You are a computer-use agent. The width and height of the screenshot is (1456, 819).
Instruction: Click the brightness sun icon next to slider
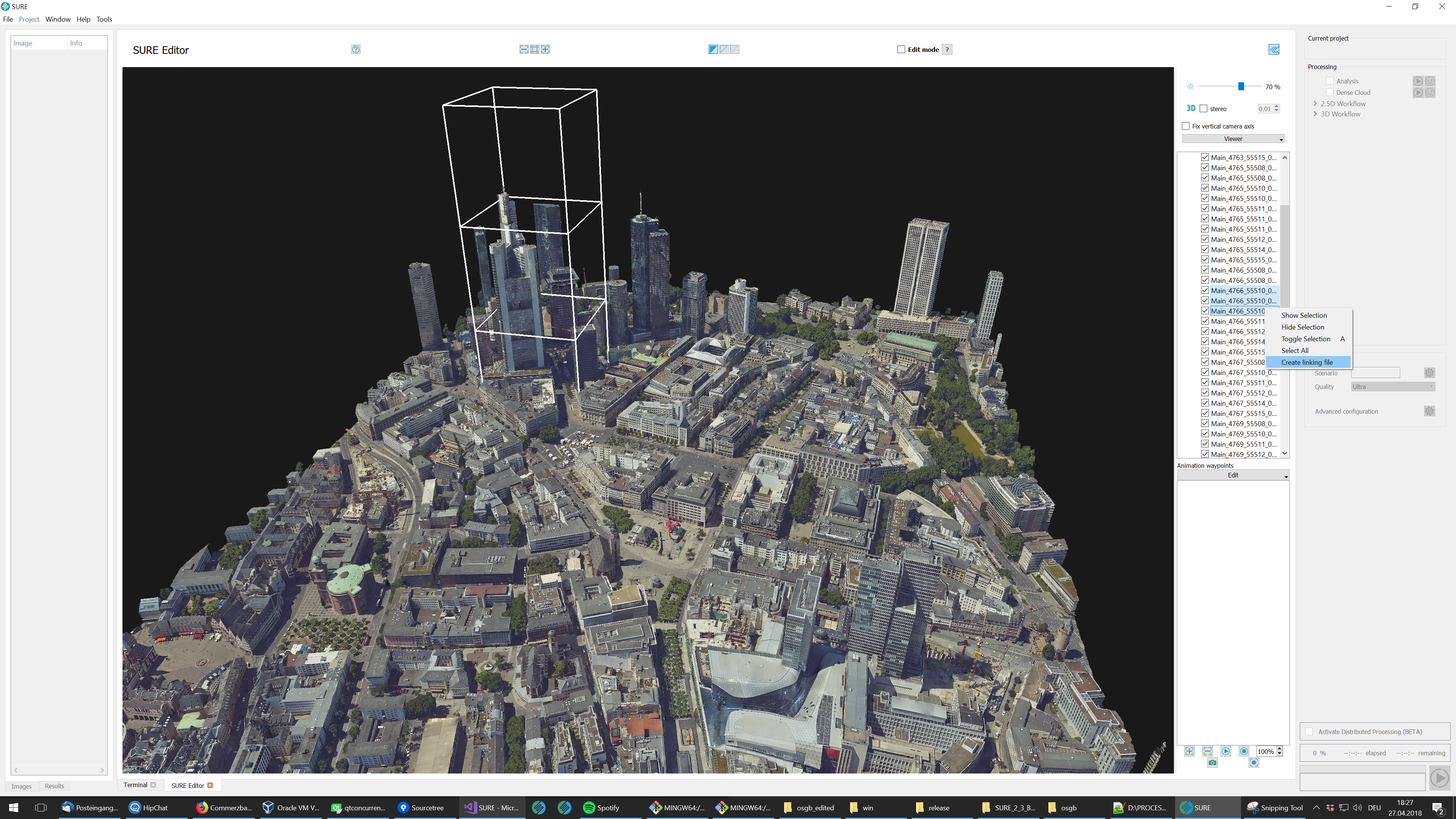[1190, 86]
